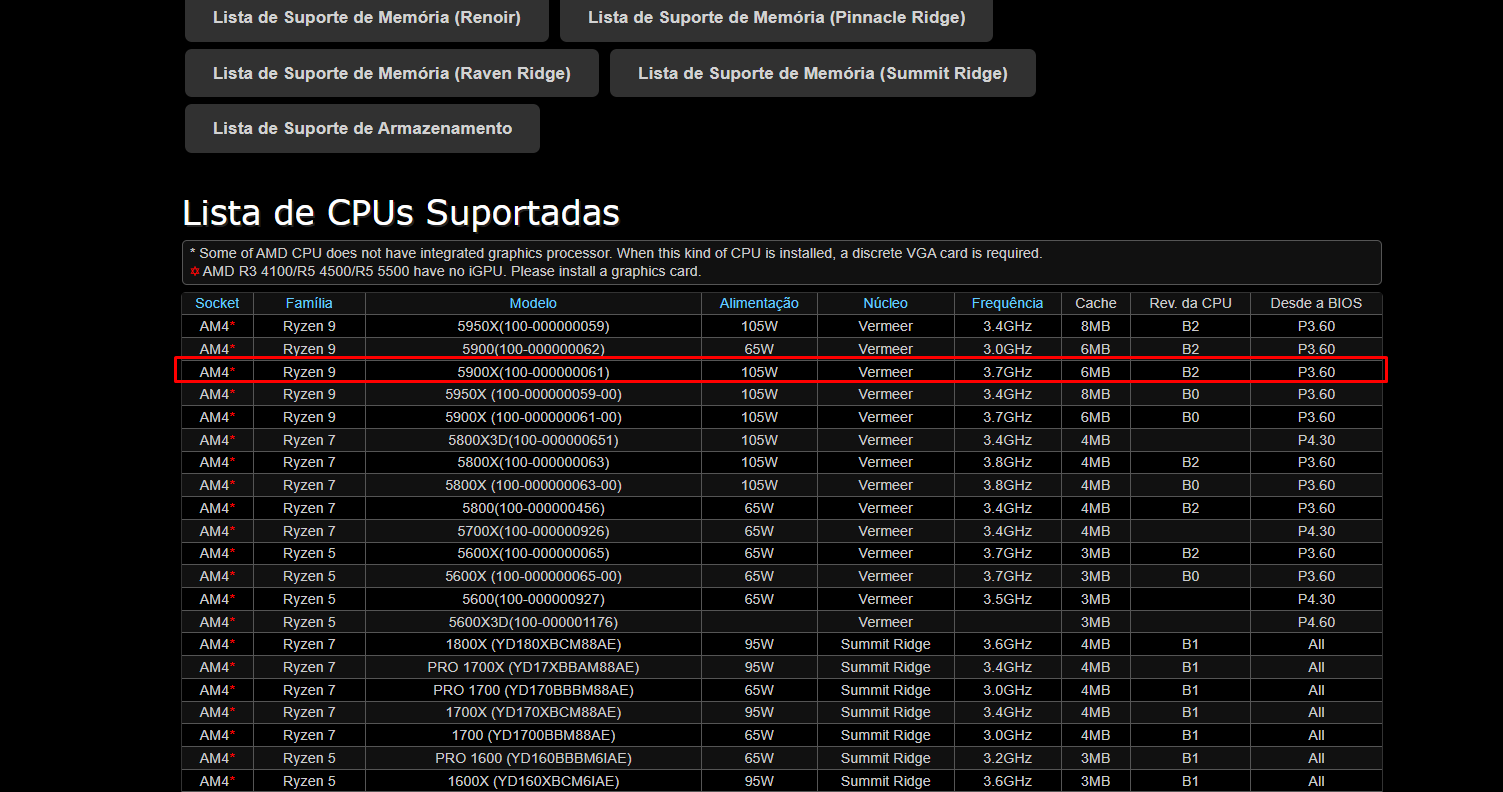1503x792 pixels.
Task: Click B0 revision in 5950X (100-000000059-00) row
Action: tap(1190, 394)
